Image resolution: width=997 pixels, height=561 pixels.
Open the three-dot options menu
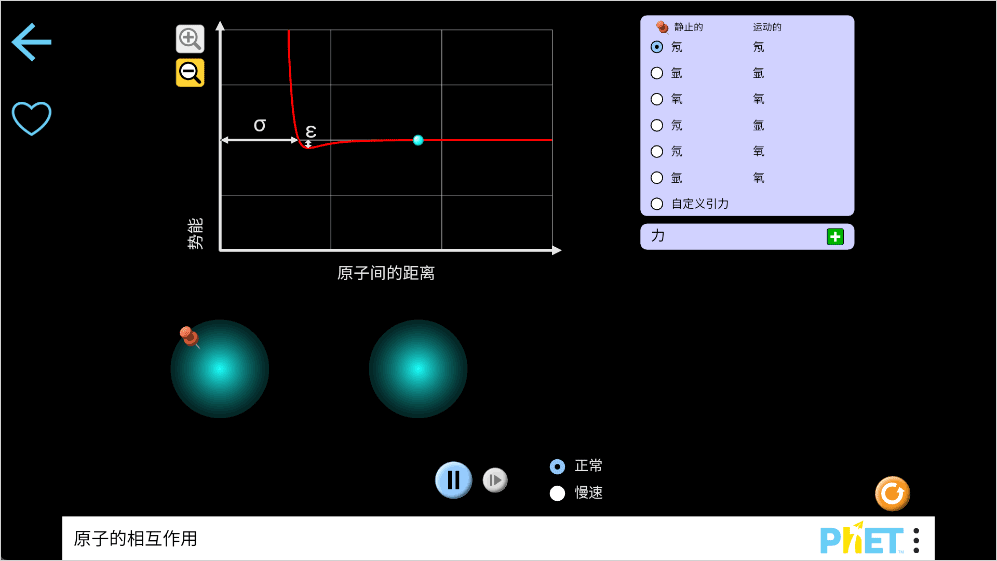tap(916, 540)
